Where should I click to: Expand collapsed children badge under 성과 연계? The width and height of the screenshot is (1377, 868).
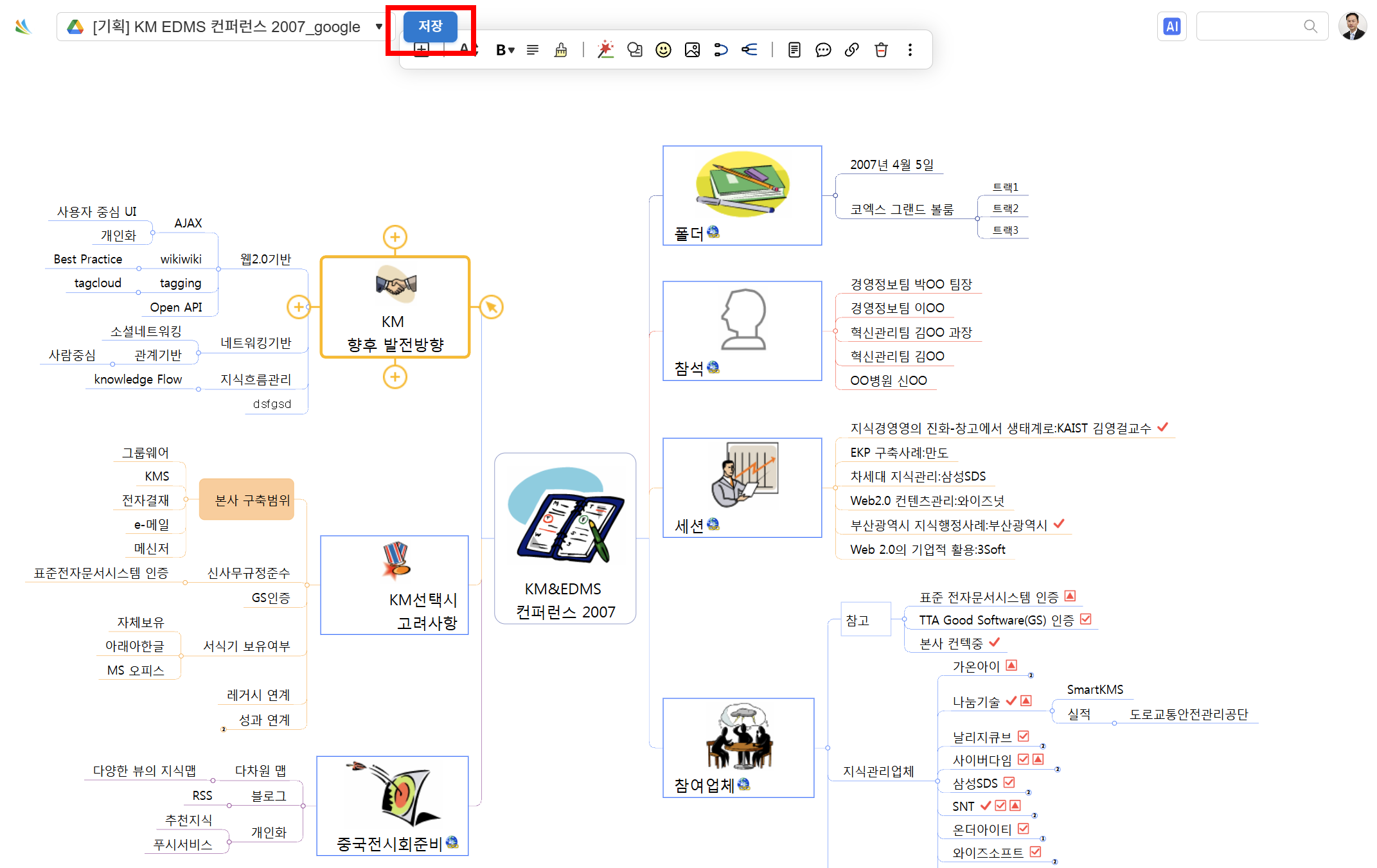(224, 729)
